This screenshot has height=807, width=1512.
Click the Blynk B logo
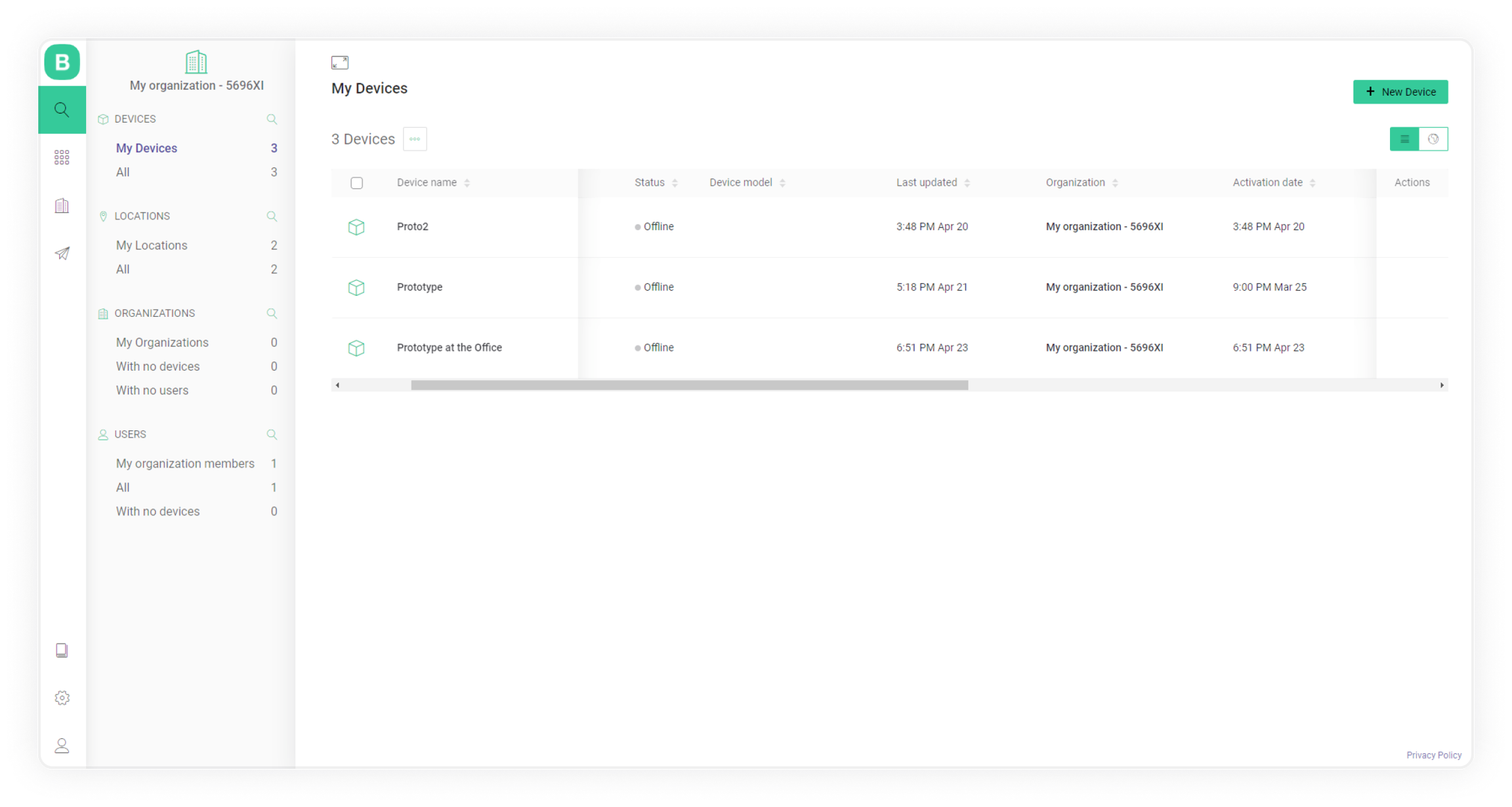[x=62, y=62]
